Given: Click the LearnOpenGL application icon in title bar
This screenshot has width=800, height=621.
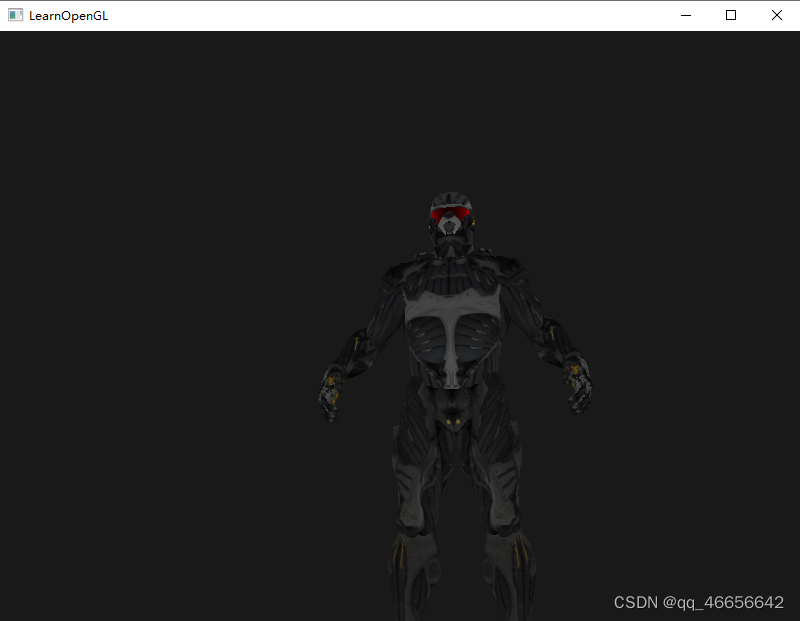Looking at the screenshot, I should coord(15,15).
